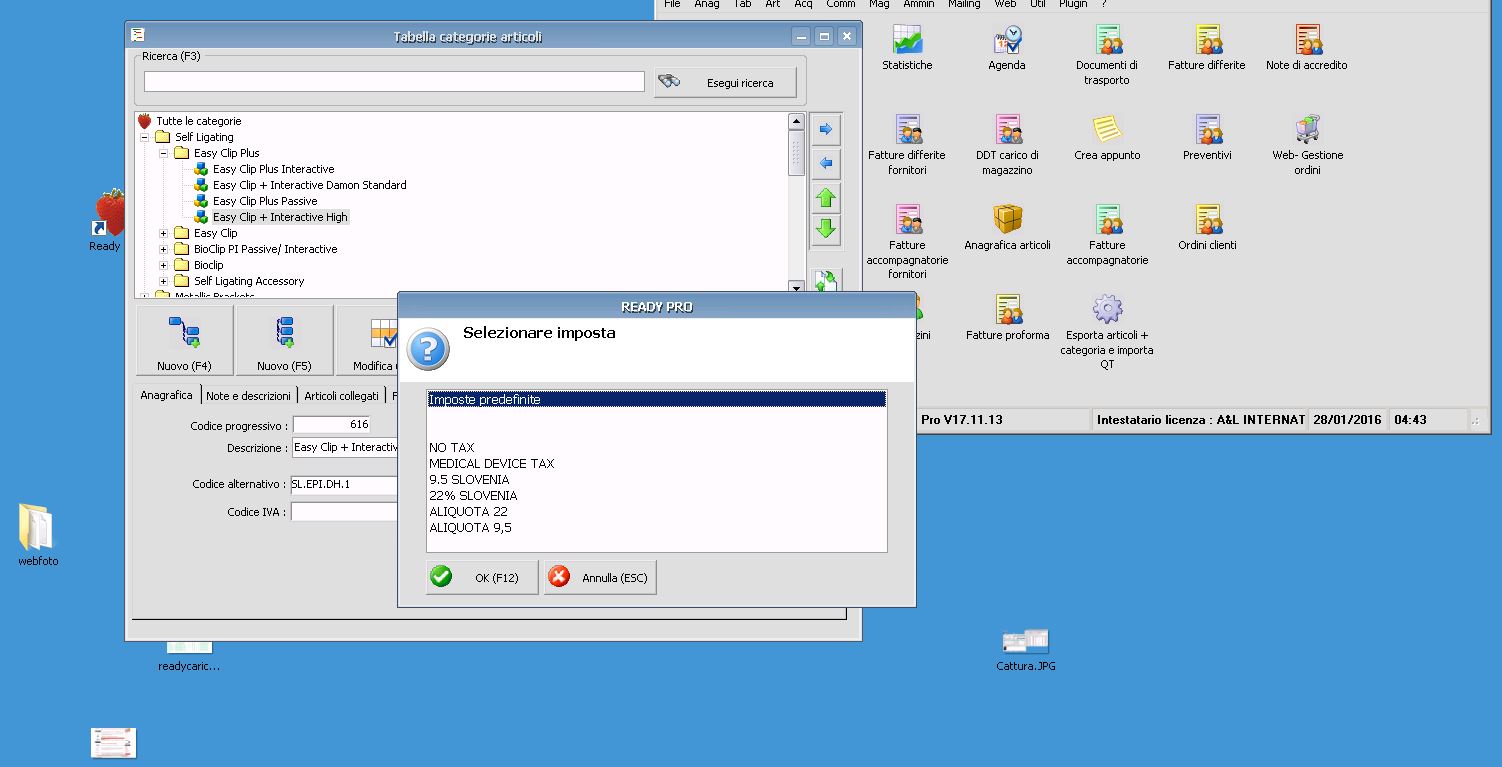Click the category tree scrollbar up arrow
This screenshot has height=767, width=1502.
point(796,121)
